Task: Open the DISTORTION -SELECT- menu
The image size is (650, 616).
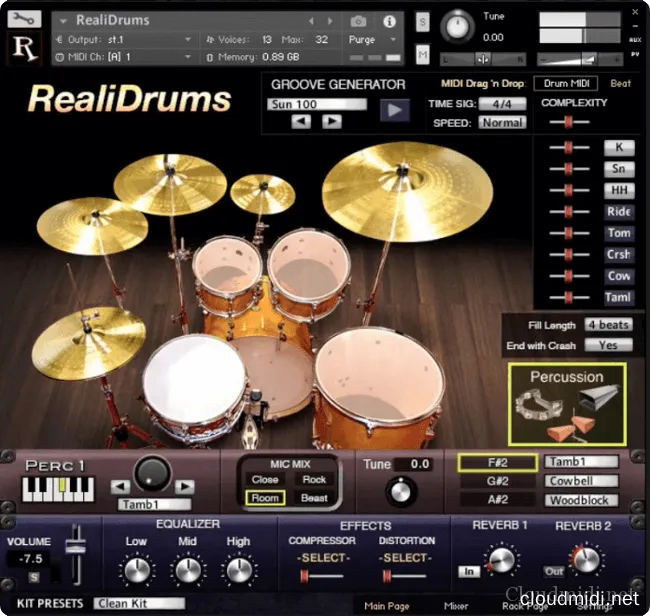Action: 405,558
